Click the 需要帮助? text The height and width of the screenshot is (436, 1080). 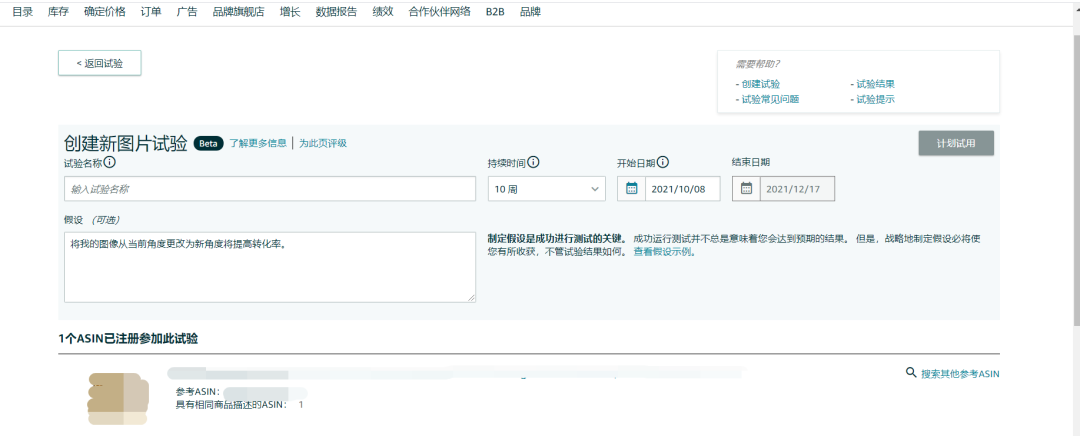(x=758, y=64)
